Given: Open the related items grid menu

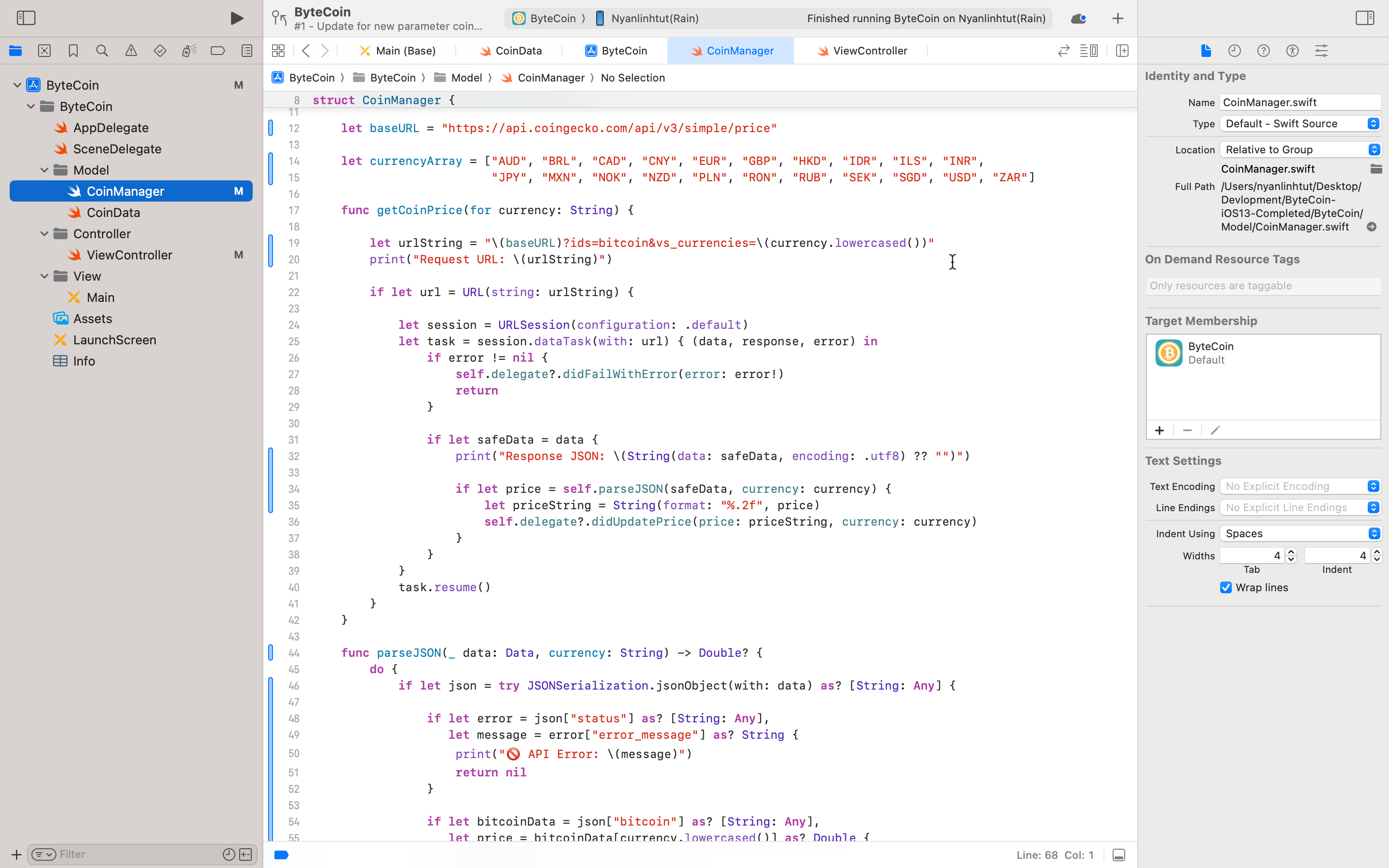Looking at the screenshot, I should pyautogui.click(x=278, y=51).
